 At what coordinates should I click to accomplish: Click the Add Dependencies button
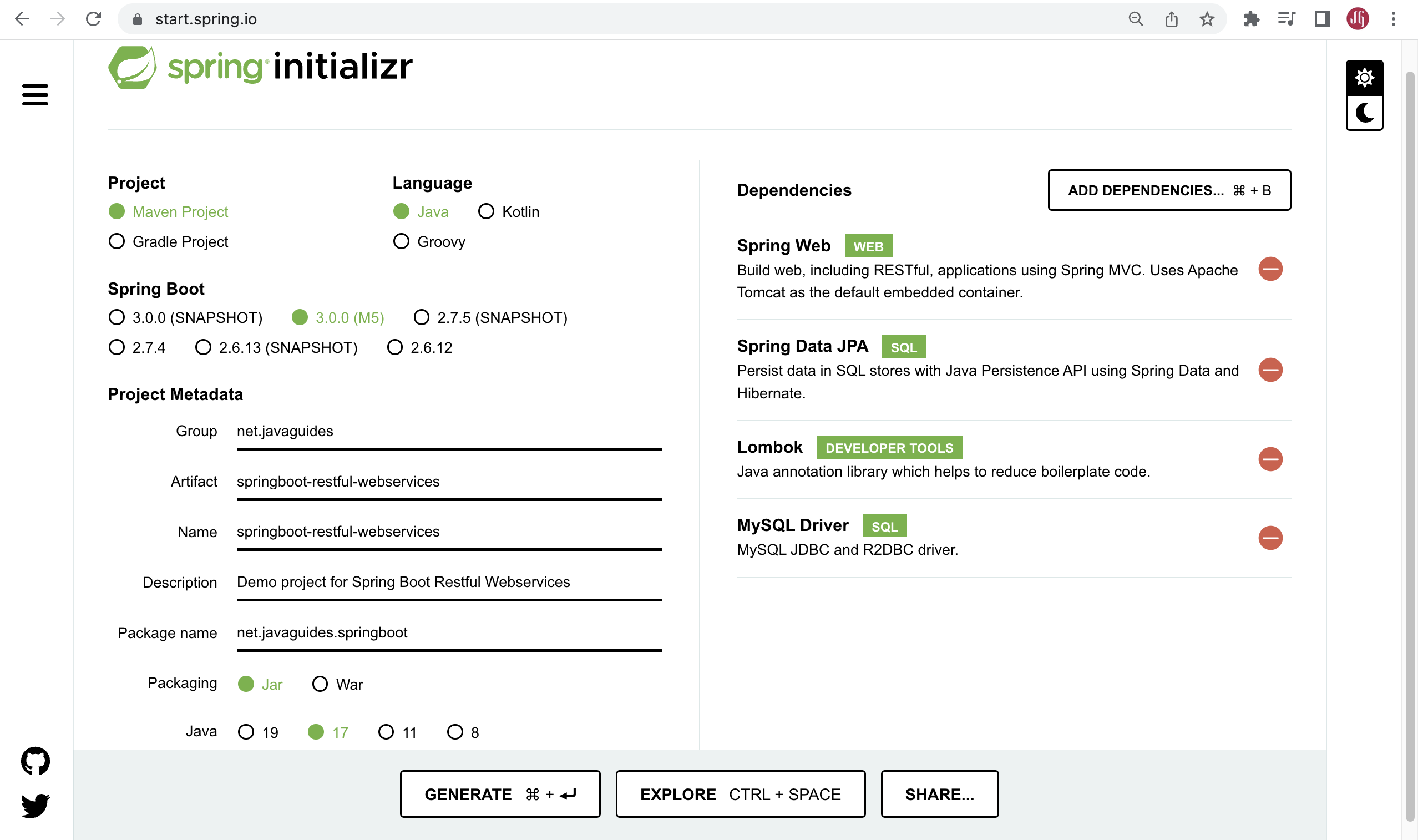pos(1169,190)
